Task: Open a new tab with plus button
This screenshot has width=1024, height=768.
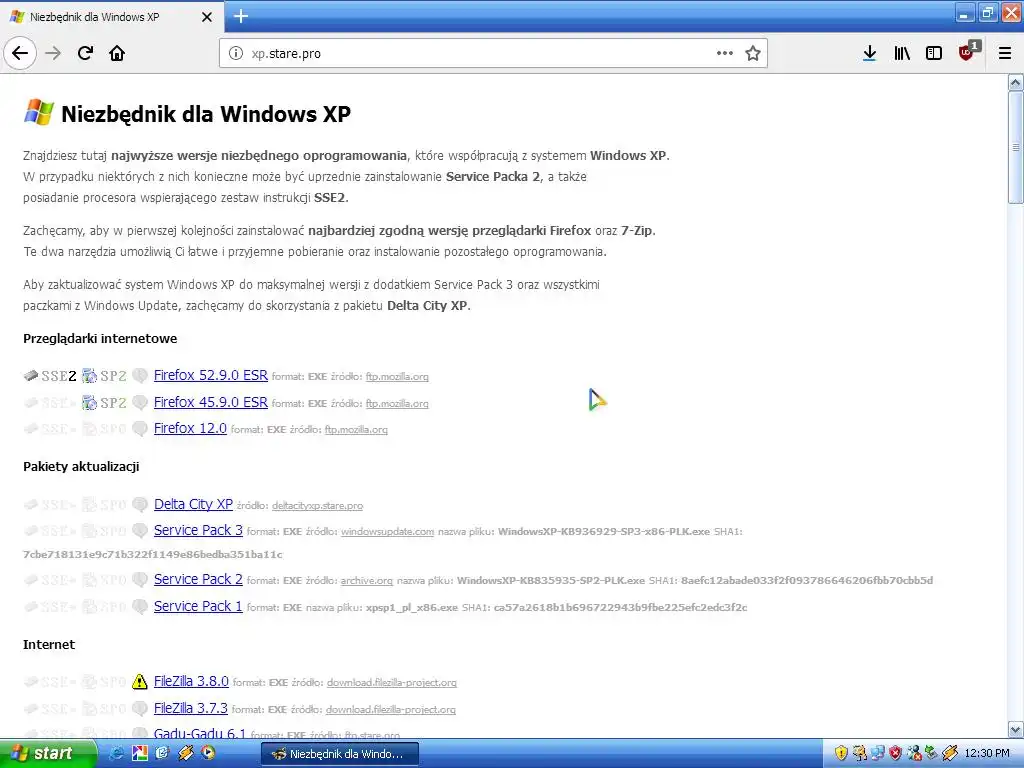Action: [x=241, y=16]
